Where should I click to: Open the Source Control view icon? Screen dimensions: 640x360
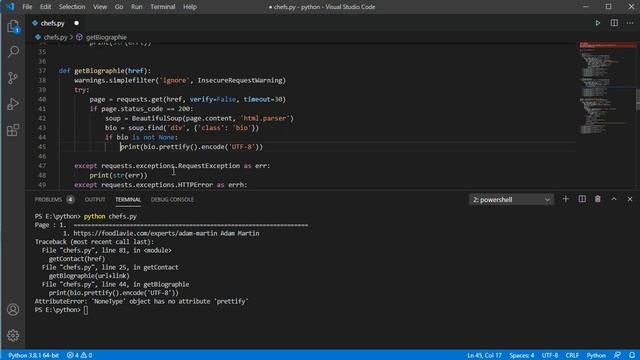13,78
